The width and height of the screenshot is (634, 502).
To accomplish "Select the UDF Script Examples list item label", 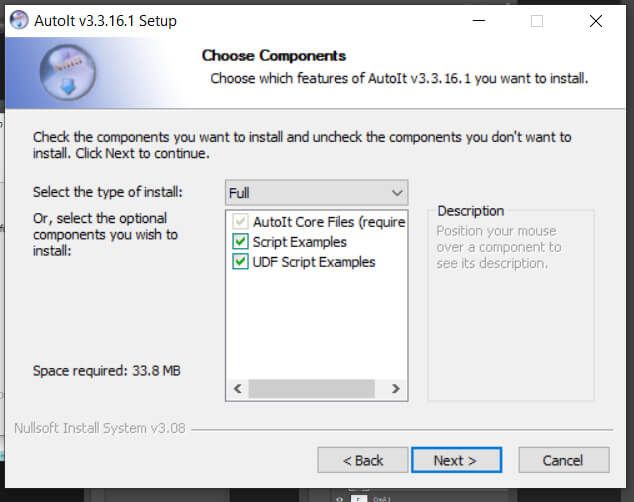I will pos(314,262).
